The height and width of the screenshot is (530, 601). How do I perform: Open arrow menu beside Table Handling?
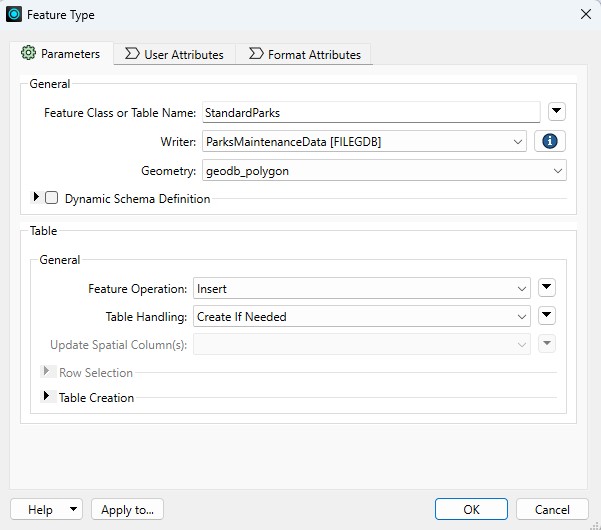point(546,317)
